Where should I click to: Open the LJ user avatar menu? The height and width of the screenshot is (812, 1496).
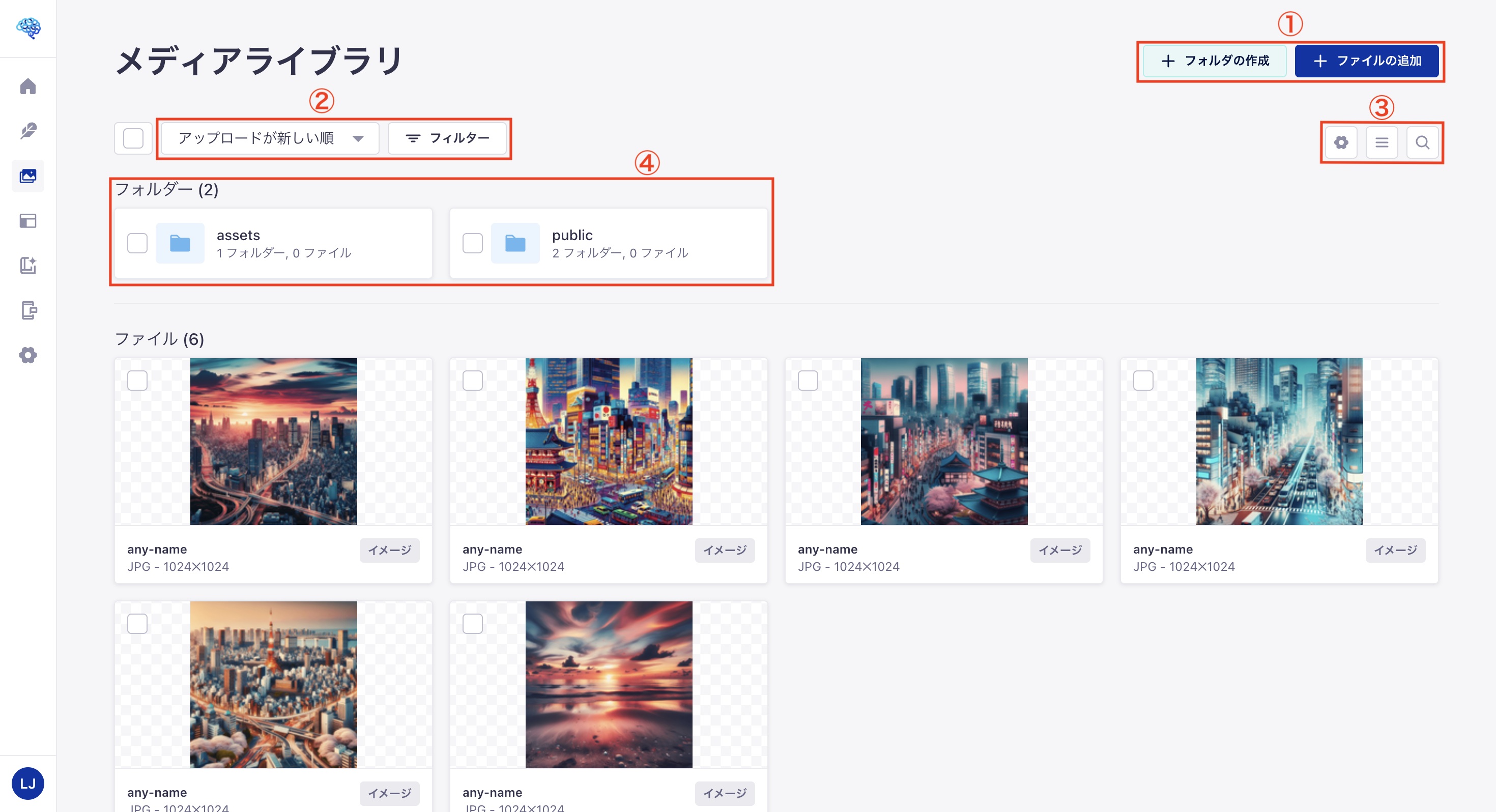[28, 783]
